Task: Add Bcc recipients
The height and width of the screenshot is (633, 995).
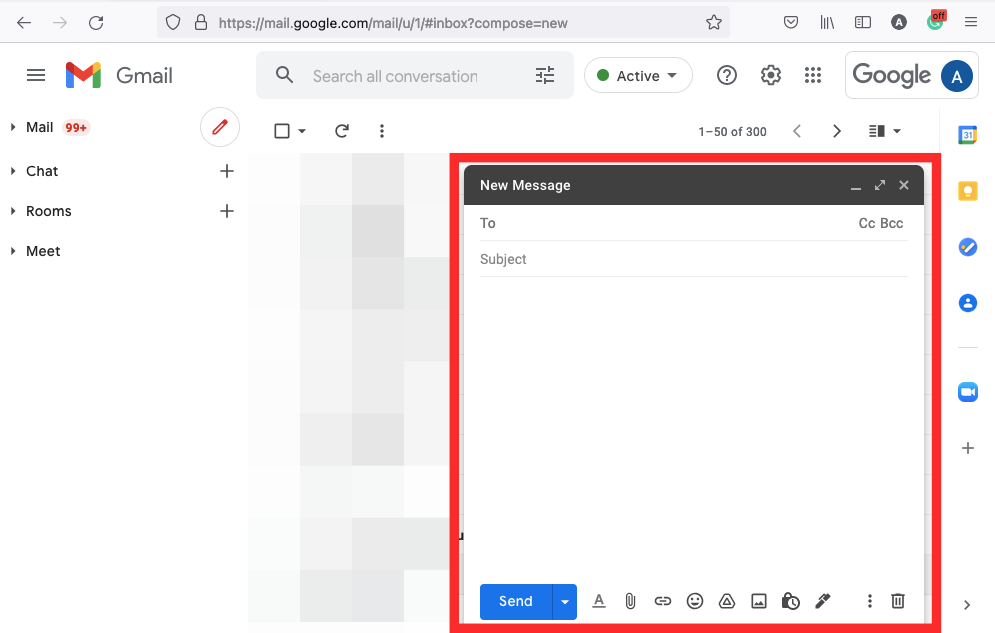Action: coord(892,223)
